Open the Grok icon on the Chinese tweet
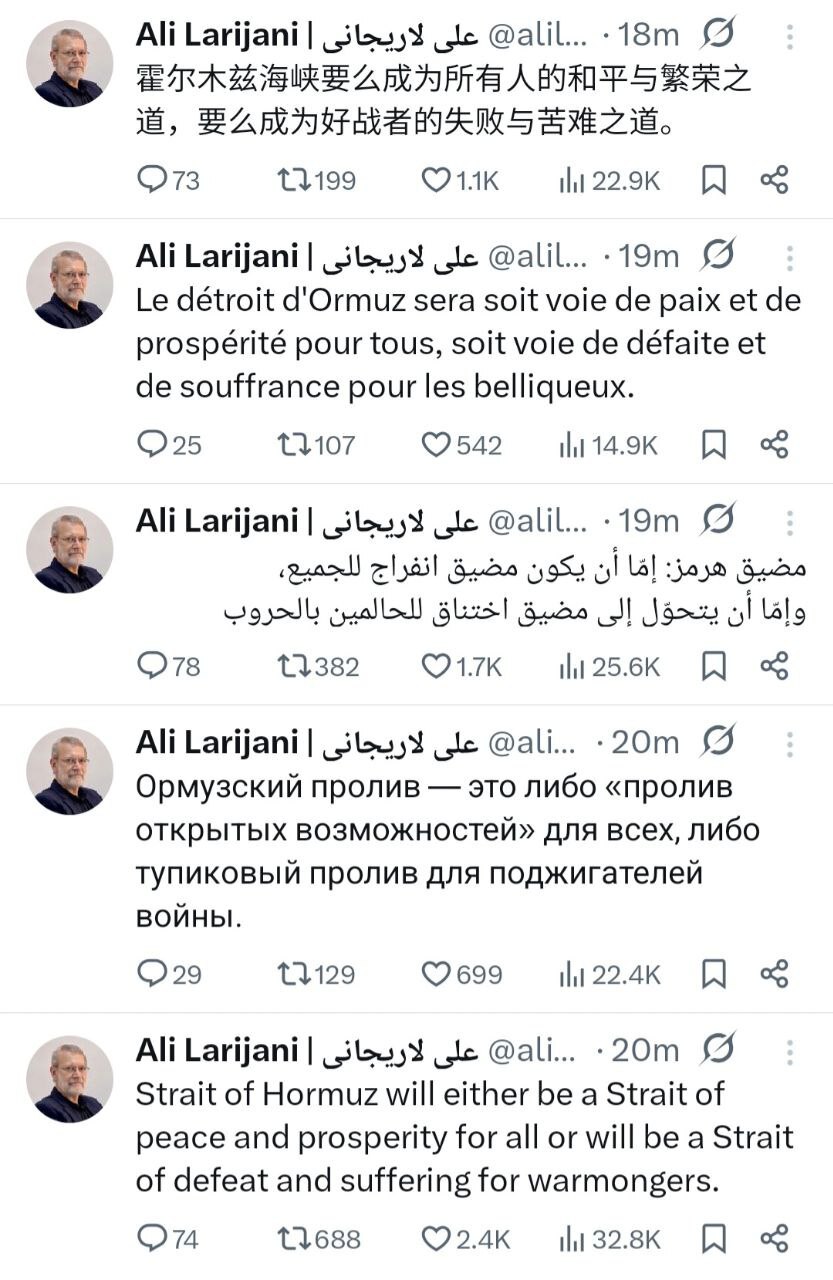The width and height of the screenshot is (833, 1280). click(719, 35)
